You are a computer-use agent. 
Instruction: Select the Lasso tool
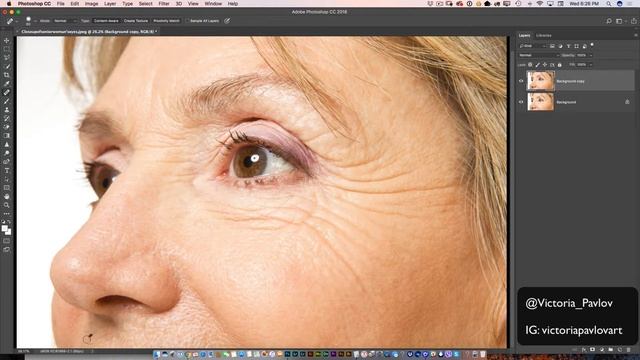click(7, 58)
